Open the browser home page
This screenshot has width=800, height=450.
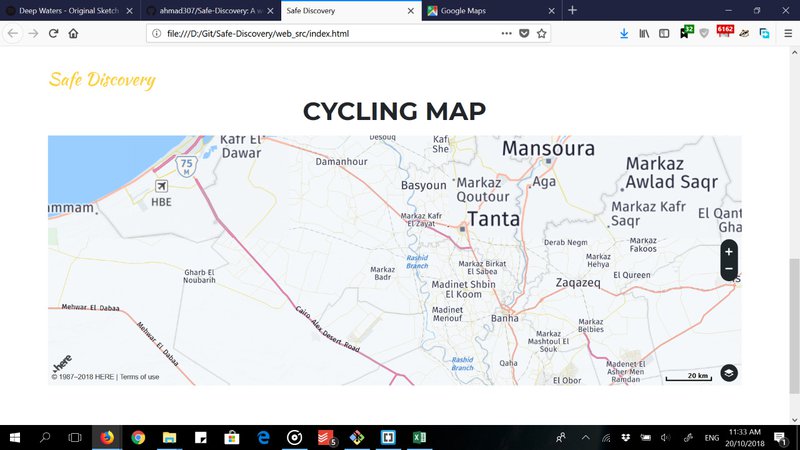pyautogui.click(x=73, y=34)
